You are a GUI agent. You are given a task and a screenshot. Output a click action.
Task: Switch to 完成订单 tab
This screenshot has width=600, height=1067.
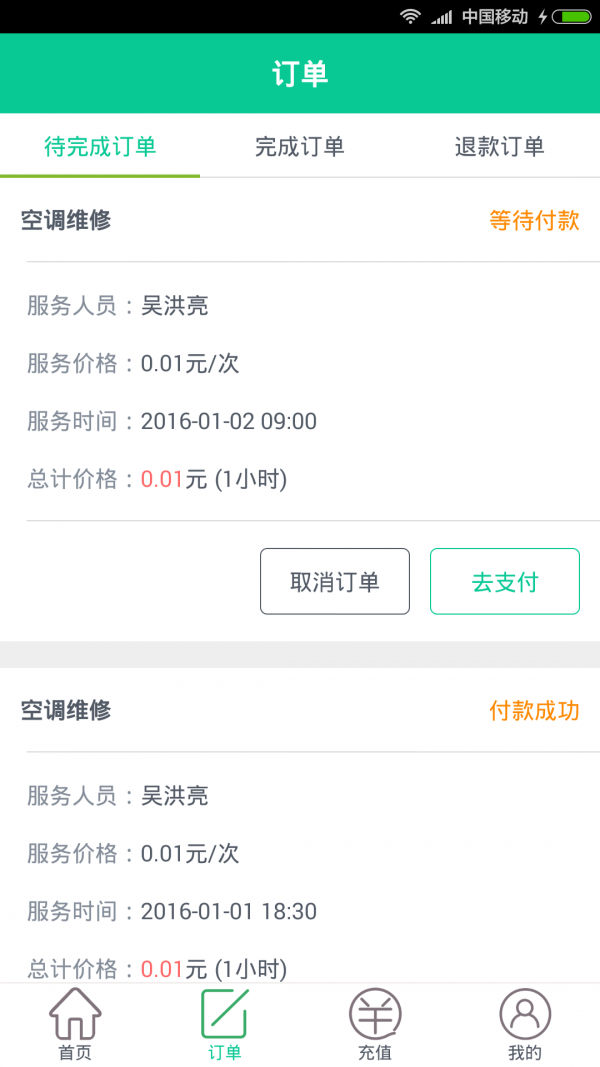point(300,146)
